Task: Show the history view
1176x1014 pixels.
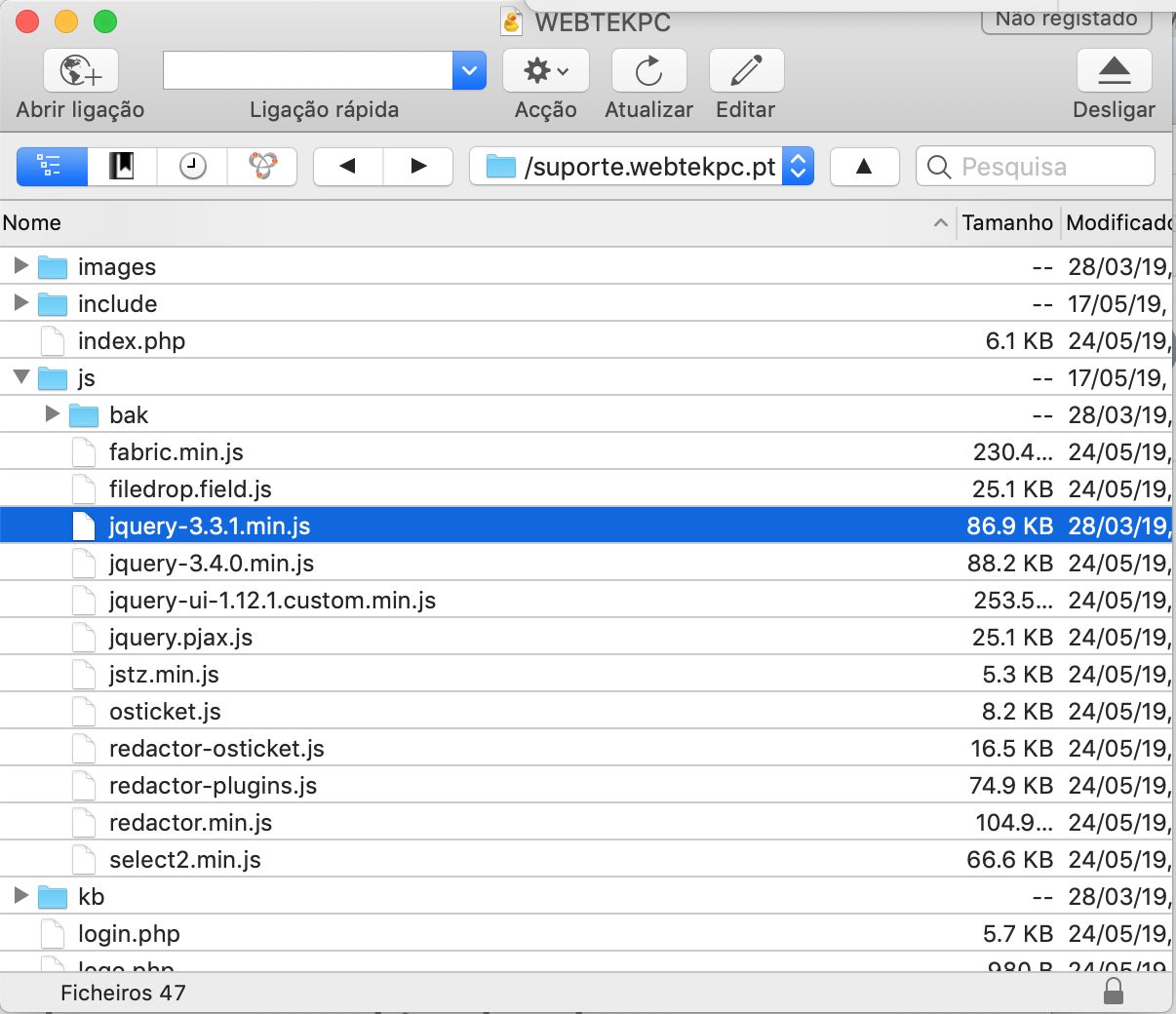Action: click(x=192, y=167)
